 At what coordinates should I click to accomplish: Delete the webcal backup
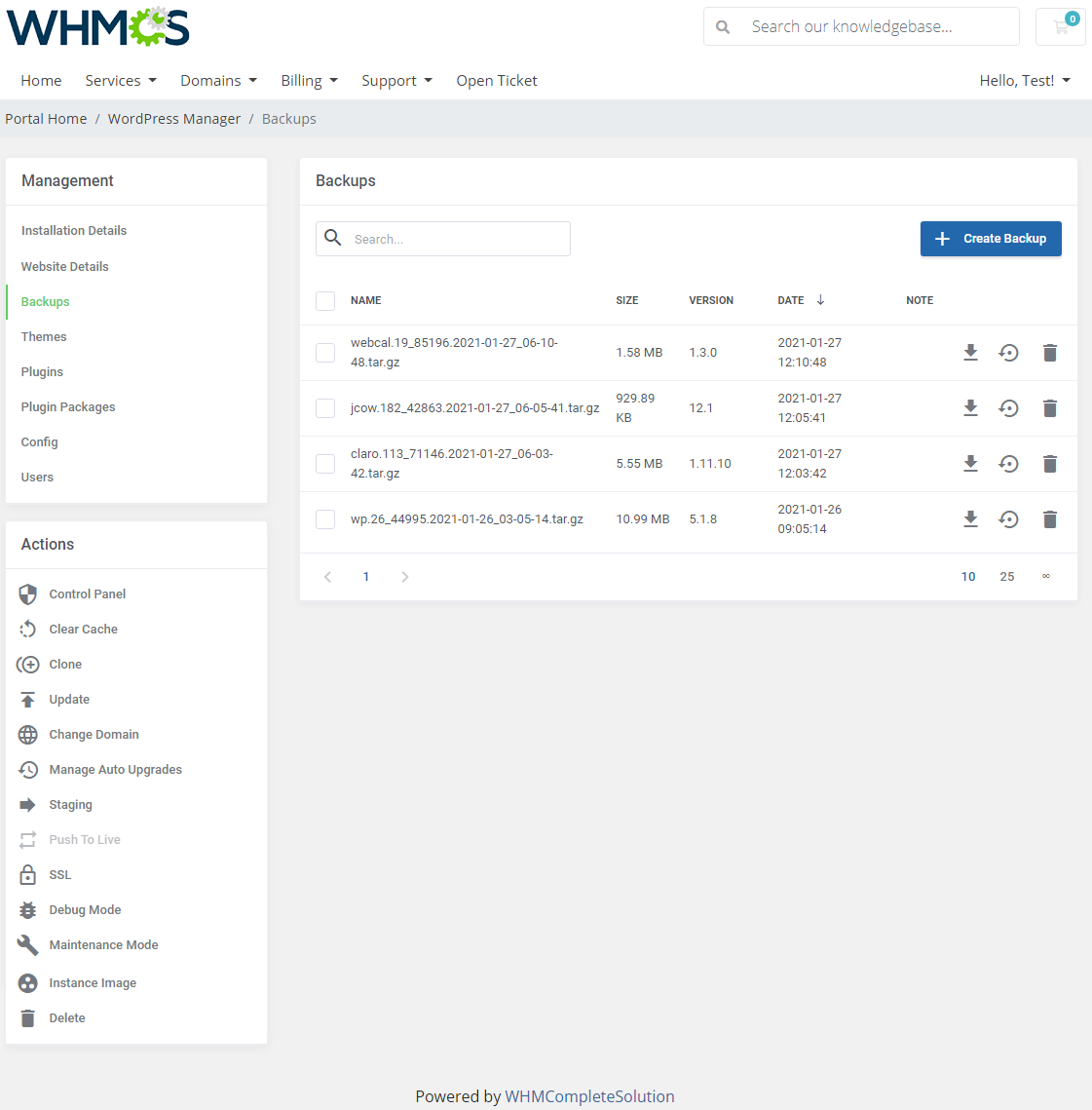[x=1049, y=353]
